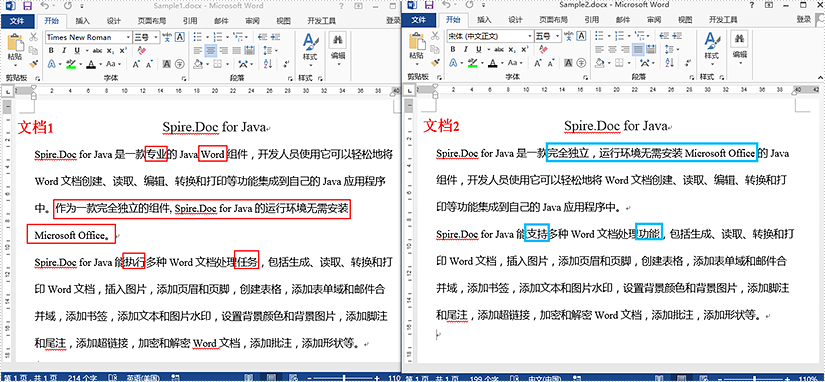
Task: Click 编辑 button label in Sample1
Action: (x=338, y=56)
